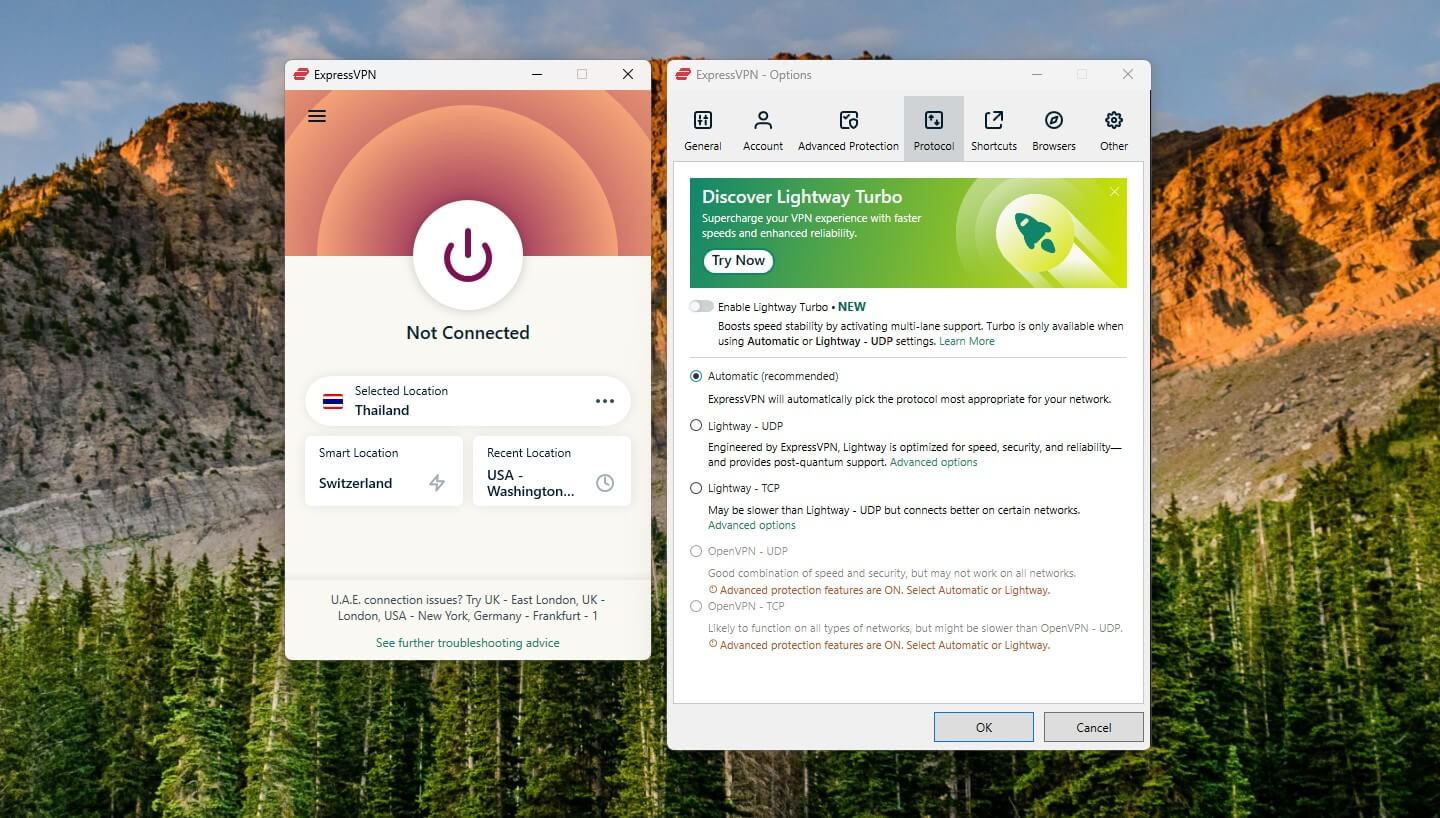The width and height of the screenshot is (1440, 818).
Task: Click ExpressVPN logo in Options title bar
Action: pos(683,74)
